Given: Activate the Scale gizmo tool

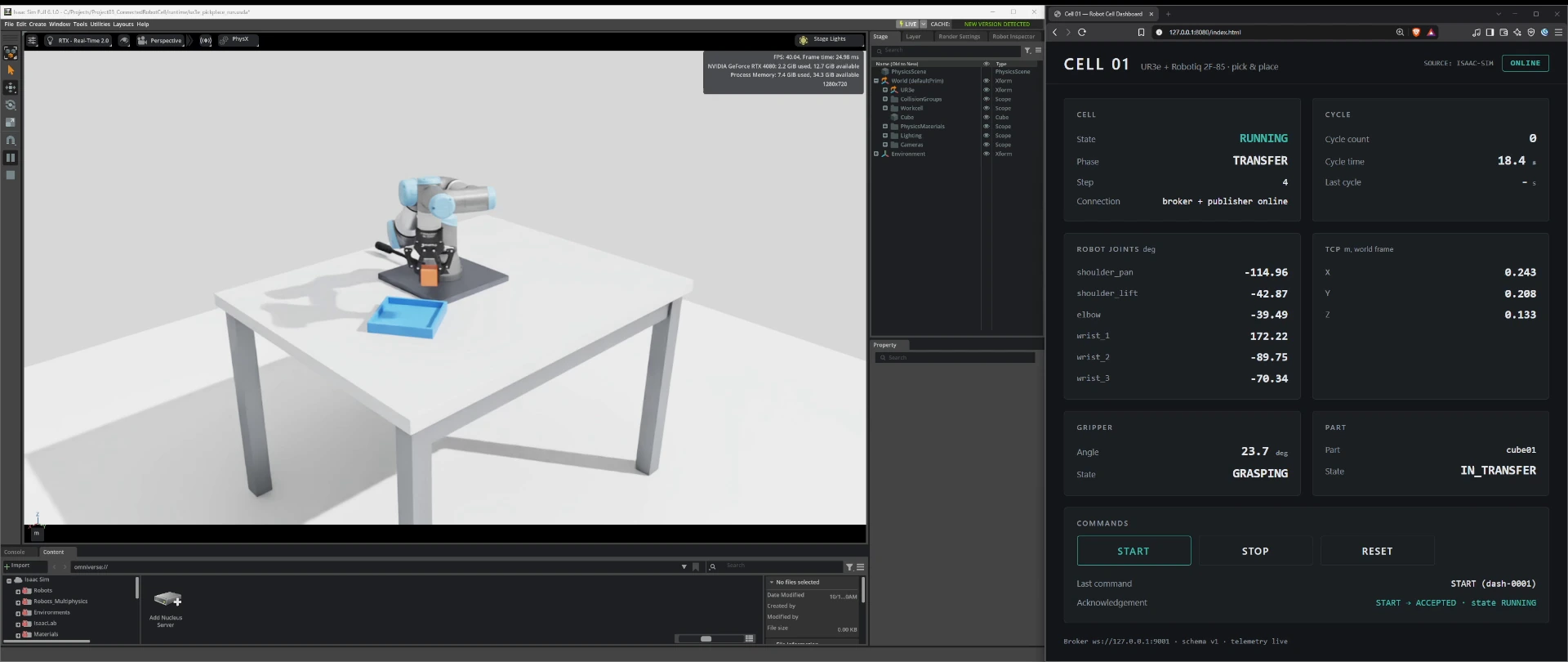Looking at the screenshot, I should pyautogui.click(x=11, y=122).
